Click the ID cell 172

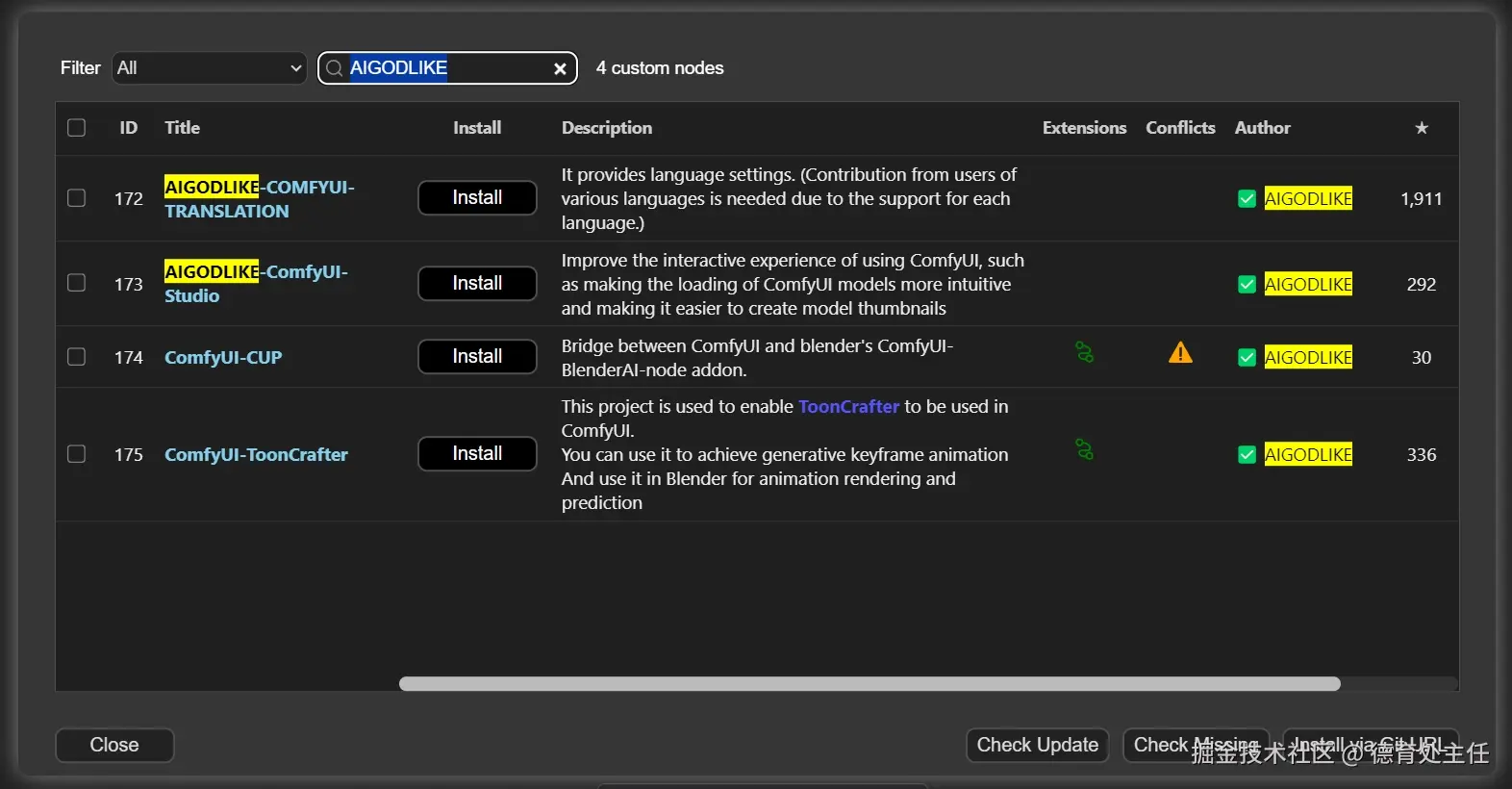pyautogui.click(x=129, y=199)
